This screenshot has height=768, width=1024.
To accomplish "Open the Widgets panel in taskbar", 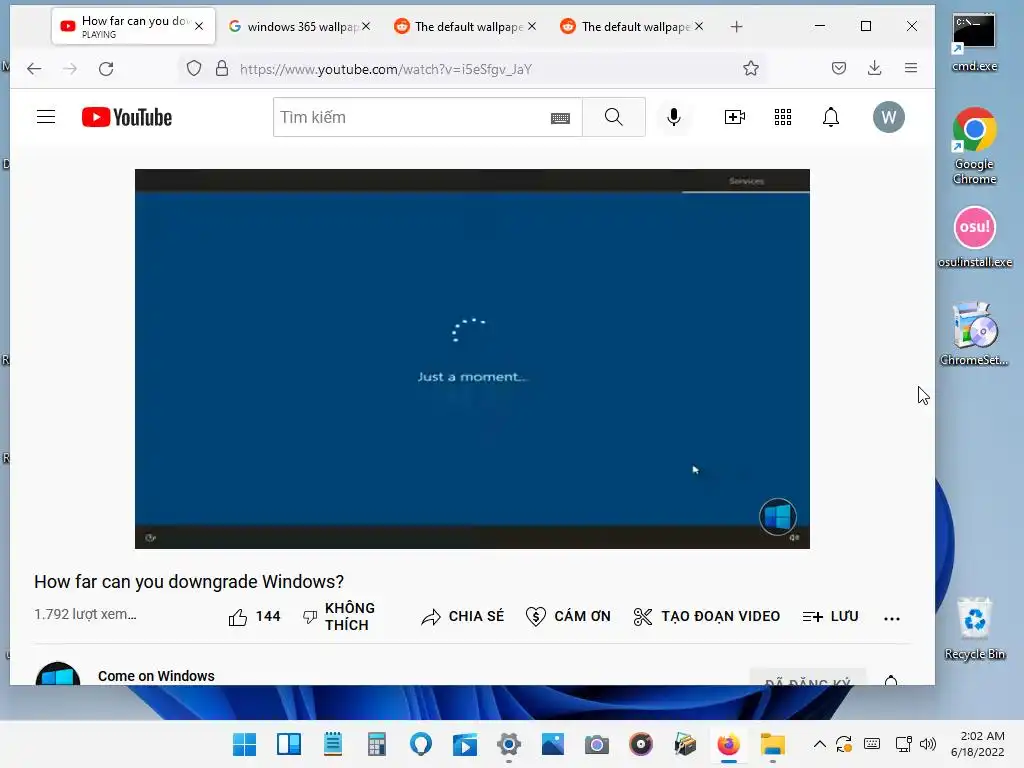I will (289, 744).
